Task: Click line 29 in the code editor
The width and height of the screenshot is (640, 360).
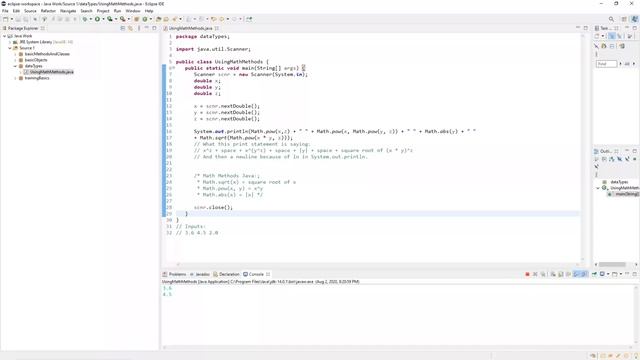Action: (378, 213)
